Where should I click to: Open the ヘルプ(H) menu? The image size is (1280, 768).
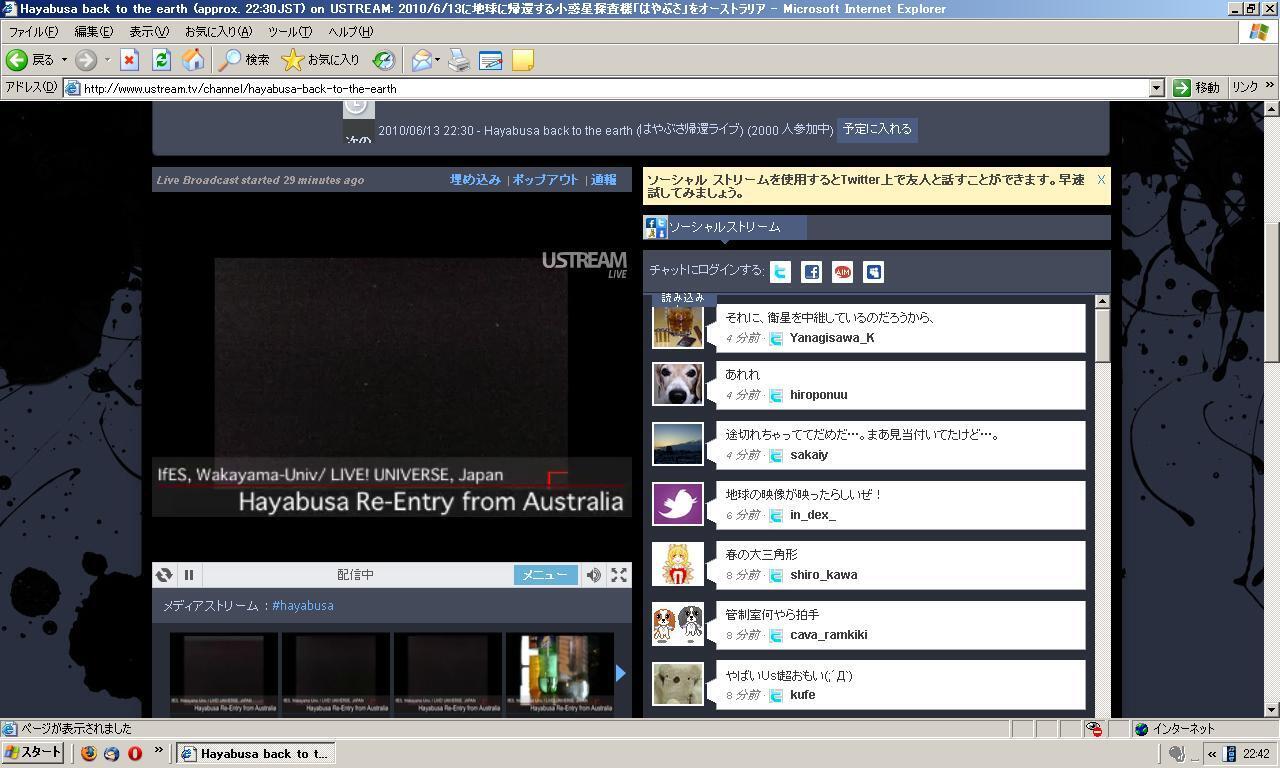pos(350,32)
